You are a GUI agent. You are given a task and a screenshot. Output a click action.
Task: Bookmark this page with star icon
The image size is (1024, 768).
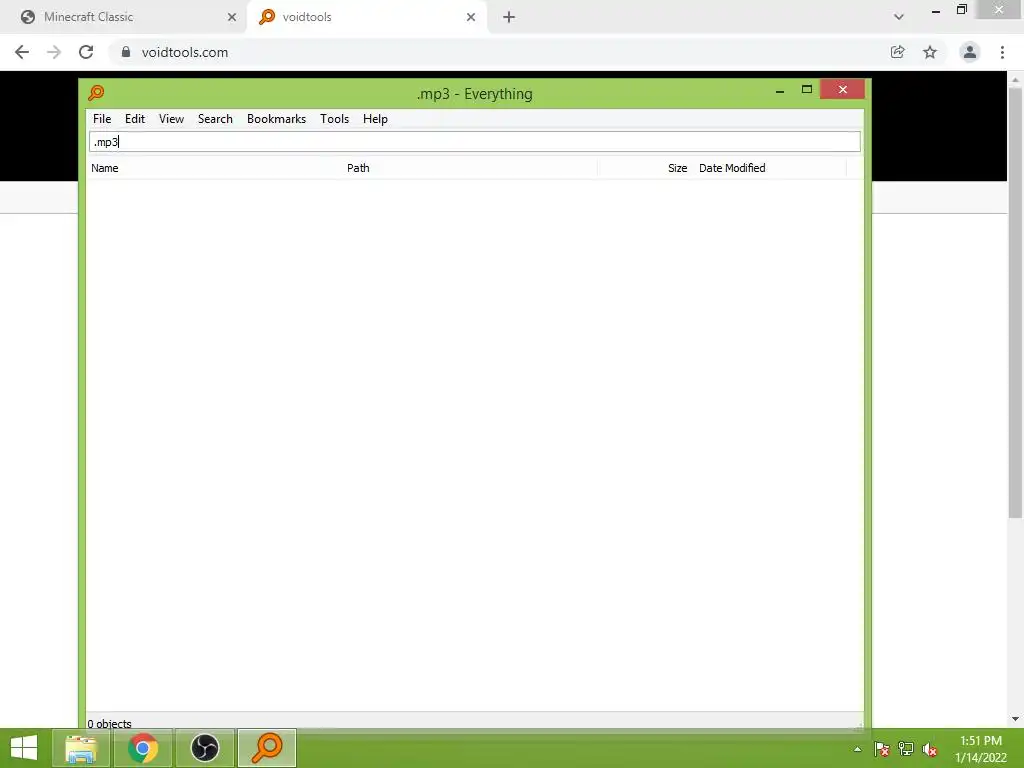pyautogui.click(x=930, y=52)
